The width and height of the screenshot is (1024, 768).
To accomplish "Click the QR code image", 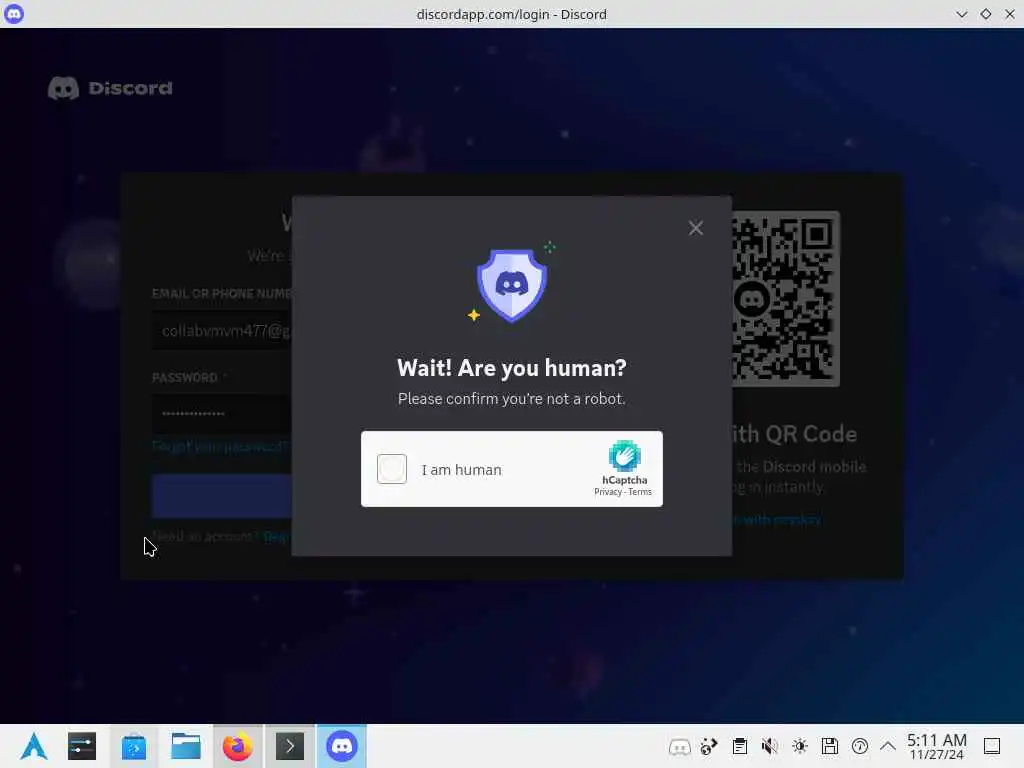I will tap(786, 298).
